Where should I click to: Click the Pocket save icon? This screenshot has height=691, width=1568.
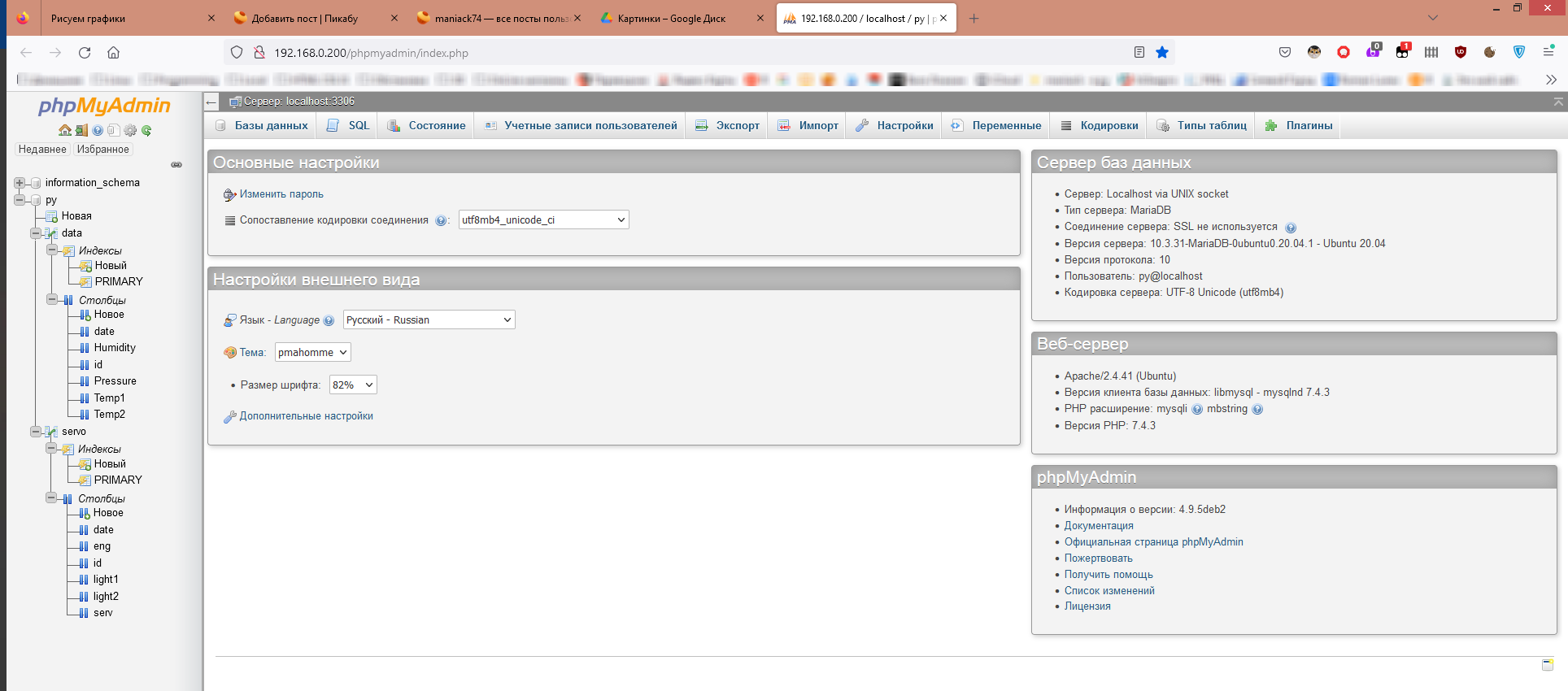point(1285,53)
